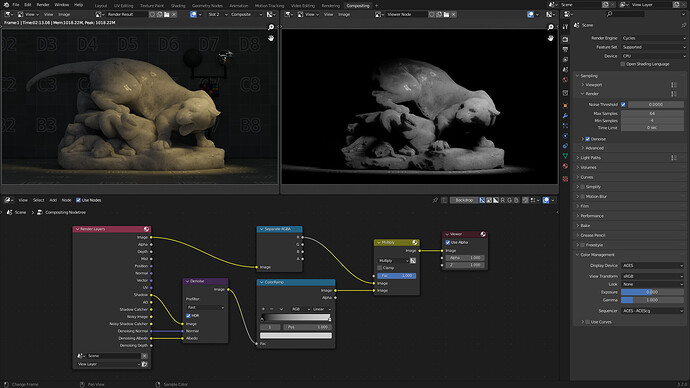The height and width of the screenshot is (388, 690).
Task: Toggle Noise Threshold checkbox
Action: 623,105
